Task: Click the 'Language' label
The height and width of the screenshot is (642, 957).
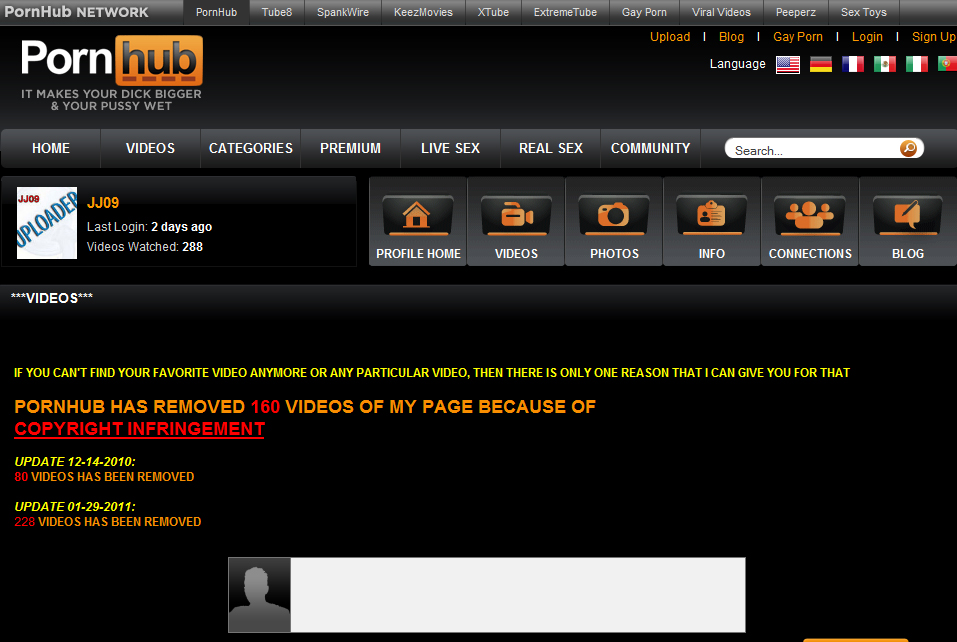Action: pos(737,64)
